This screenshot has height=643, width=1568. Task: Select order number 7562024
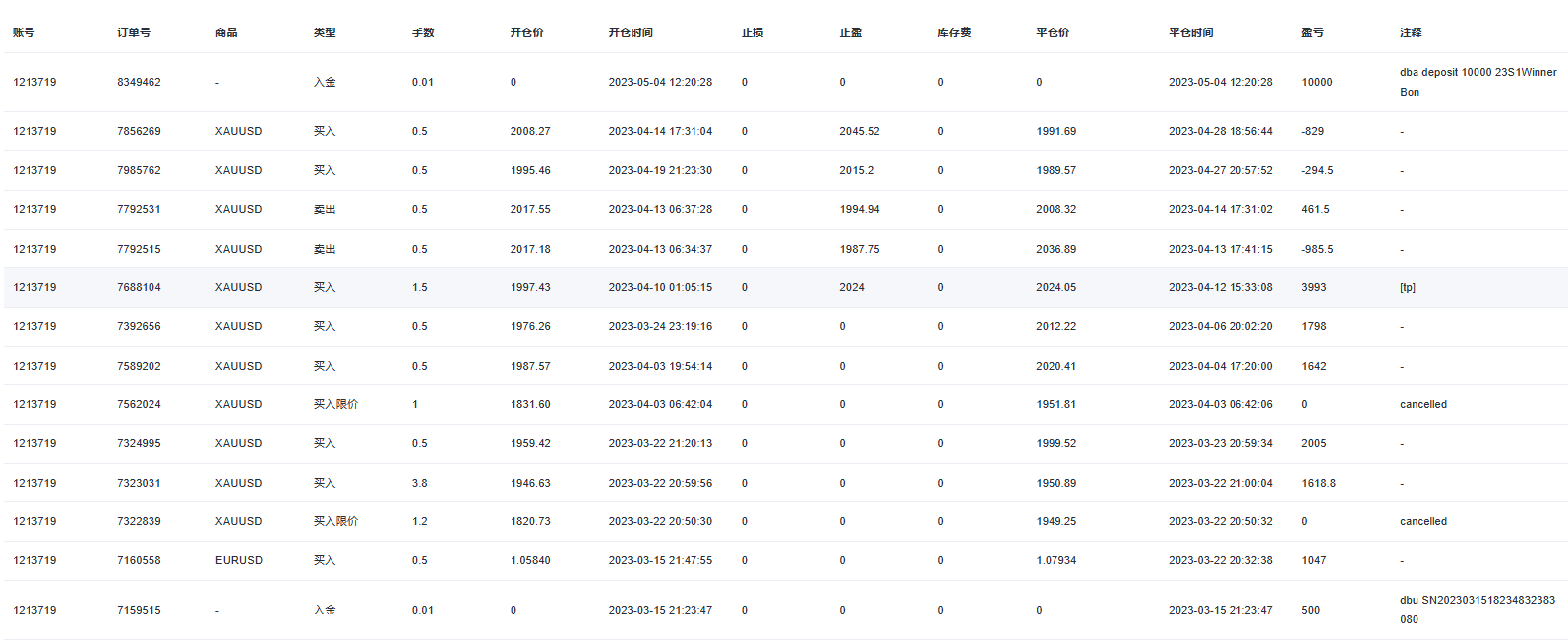pyautogui.click(x=139, y=404)
